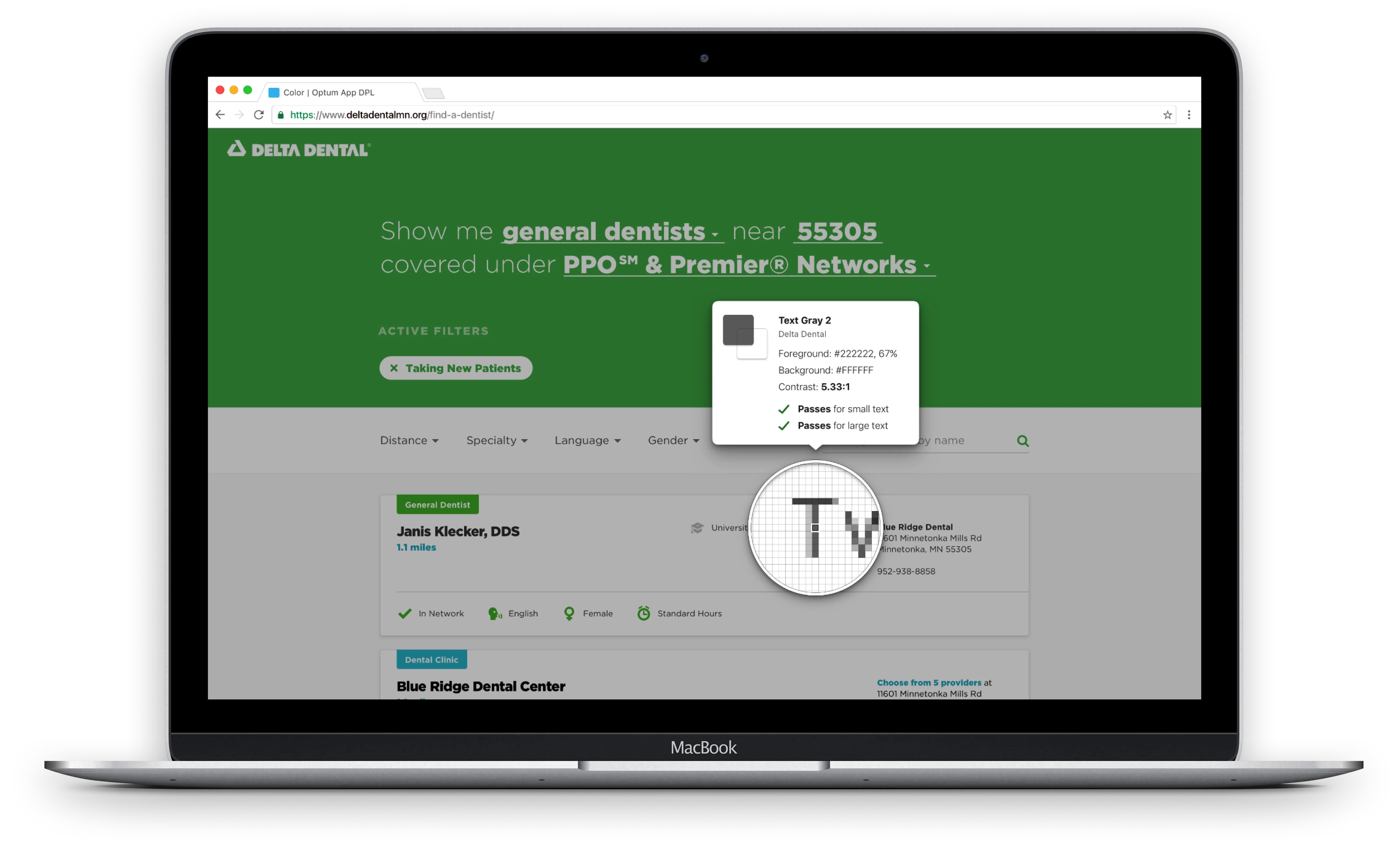
Task: Click the General Dentist tag
Action: (x=437, y=505)
